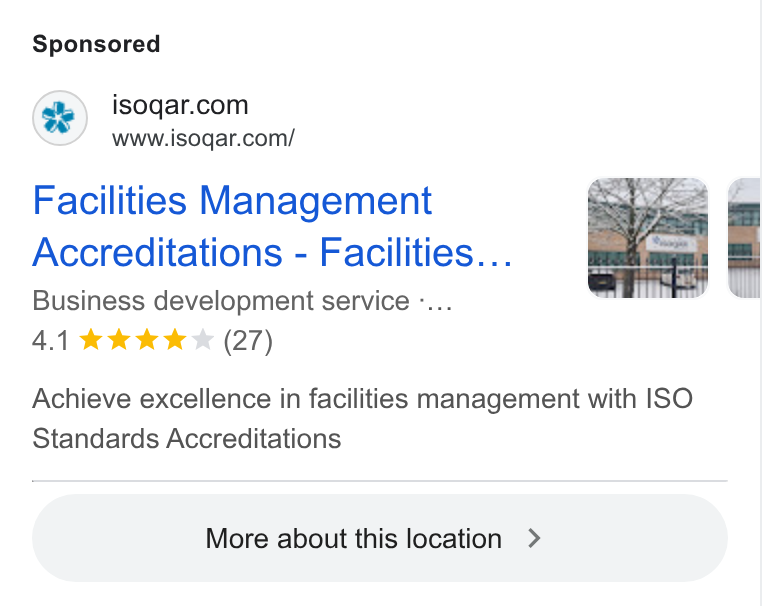Click the Achieve excellence ad description text
The height and width of the screenshot is (606, 776).
click(362, 418)
